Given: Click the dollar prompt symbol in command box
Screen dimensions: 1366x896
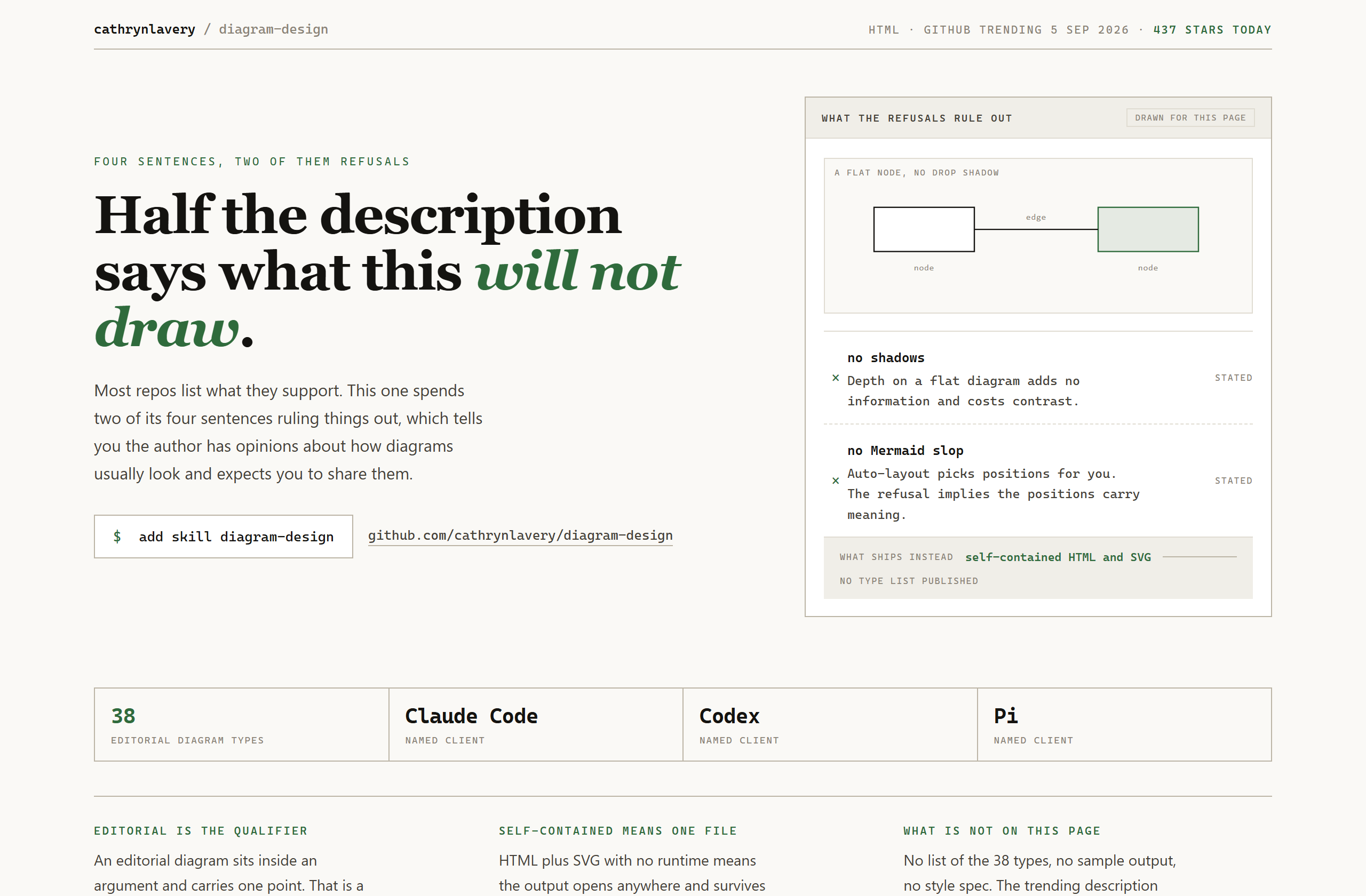Looking at the screenshot, I should pos(117,537).
